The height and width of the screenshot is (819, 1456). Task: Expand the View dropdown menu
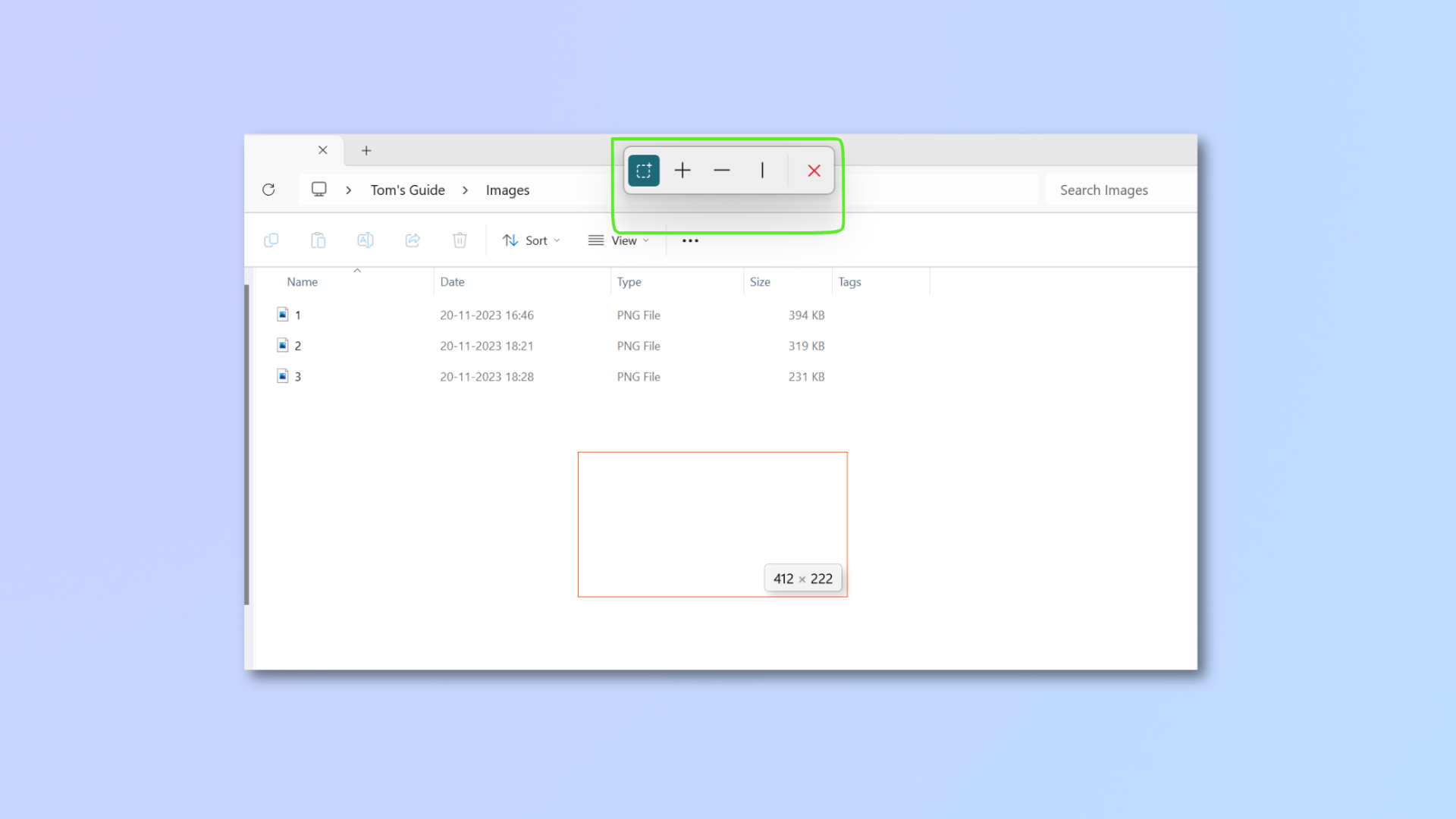click(x=620, y=240)
